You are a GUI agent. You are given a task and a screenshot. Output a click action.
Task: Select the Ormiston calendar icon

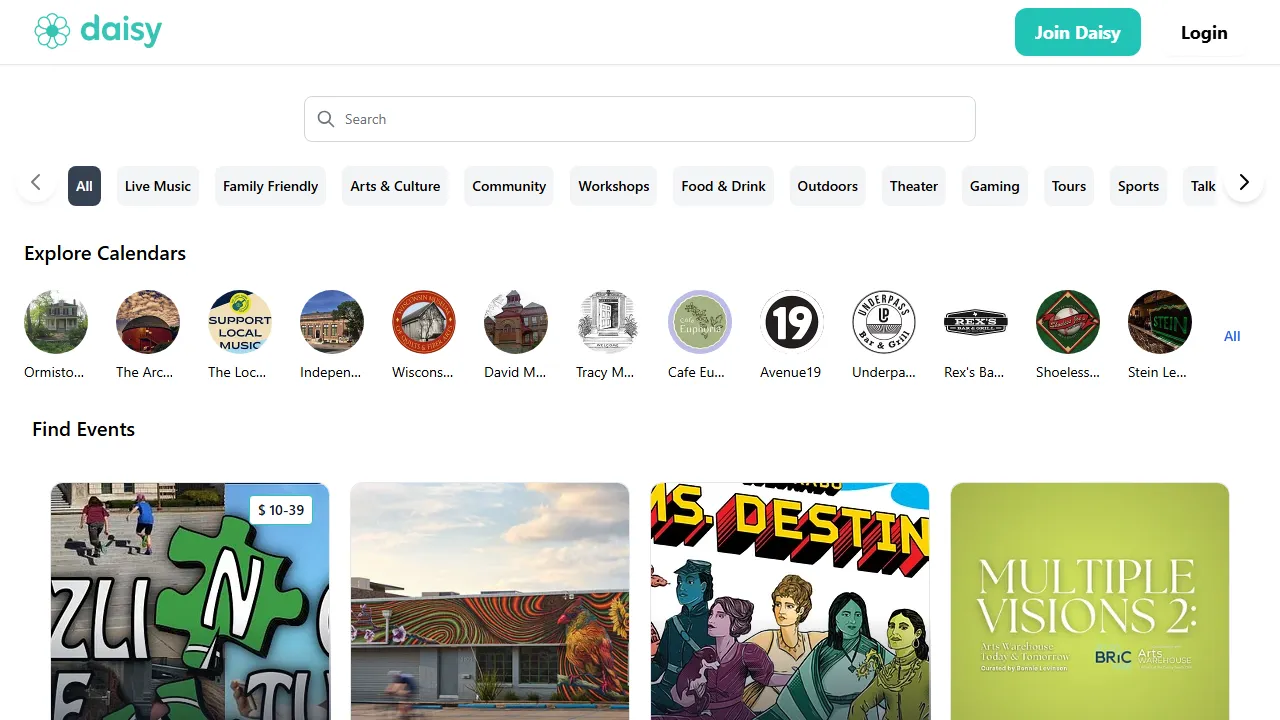point(56,322)
